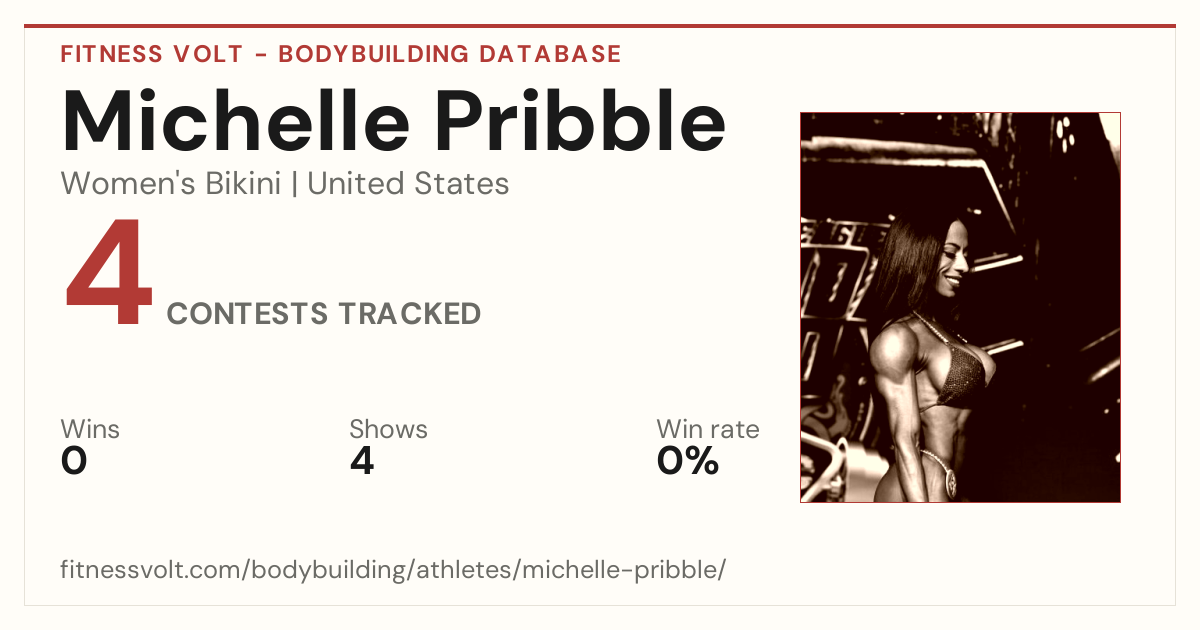Viewport: 1200px width, 630px height.
Task: Click the red divider line at top
Action: pos(600,26)
